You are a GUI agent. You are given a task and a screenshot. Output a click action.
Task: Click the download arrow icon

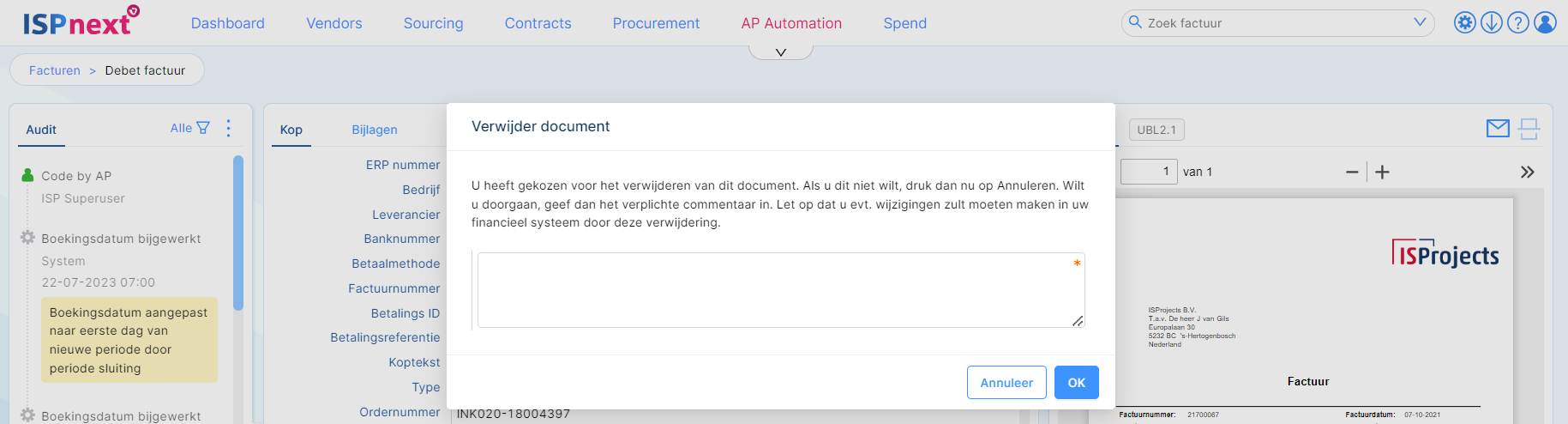point(1492,22)
